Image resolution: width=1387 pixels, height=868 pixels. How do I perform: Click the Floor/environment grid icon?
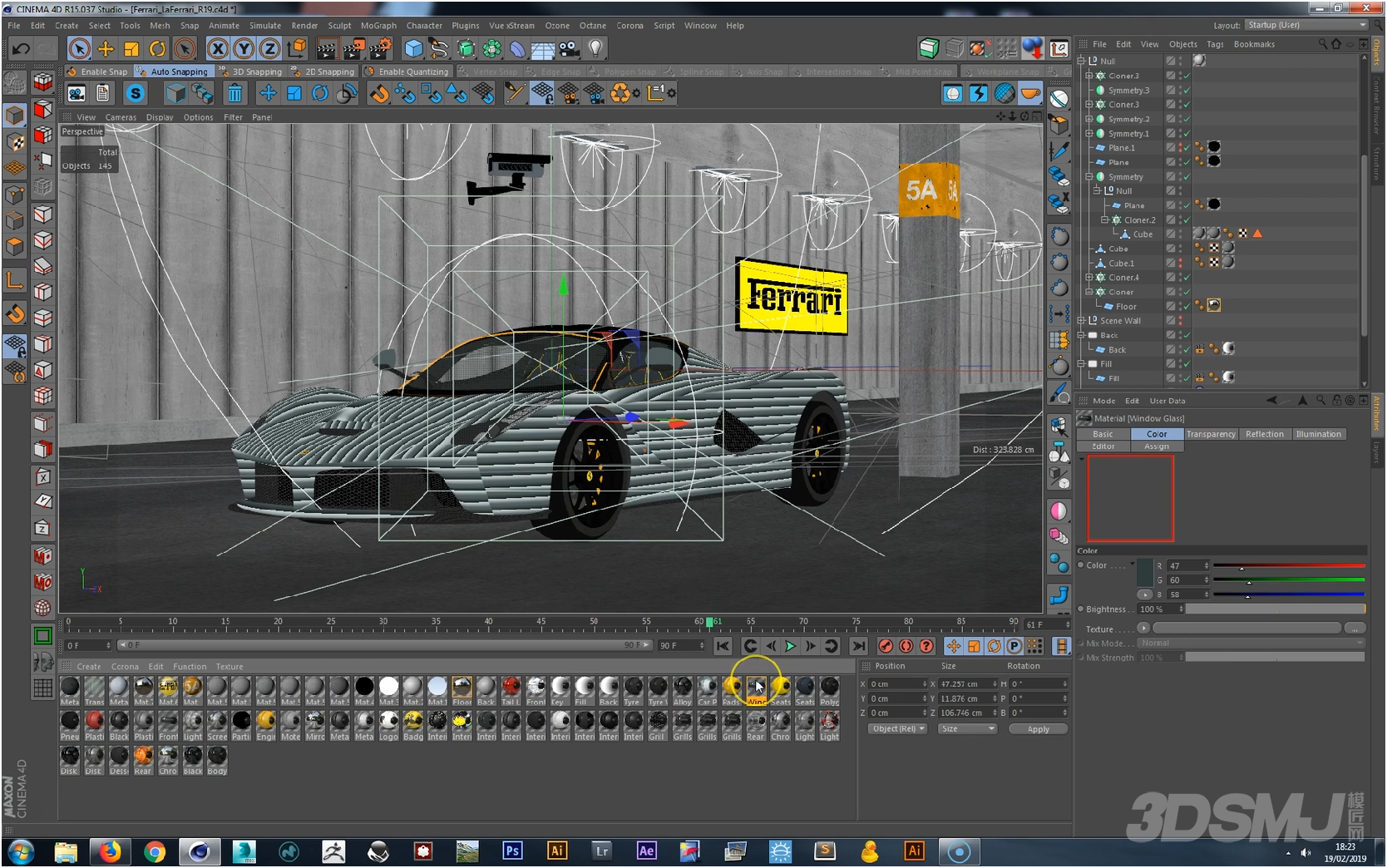[543, 49]
